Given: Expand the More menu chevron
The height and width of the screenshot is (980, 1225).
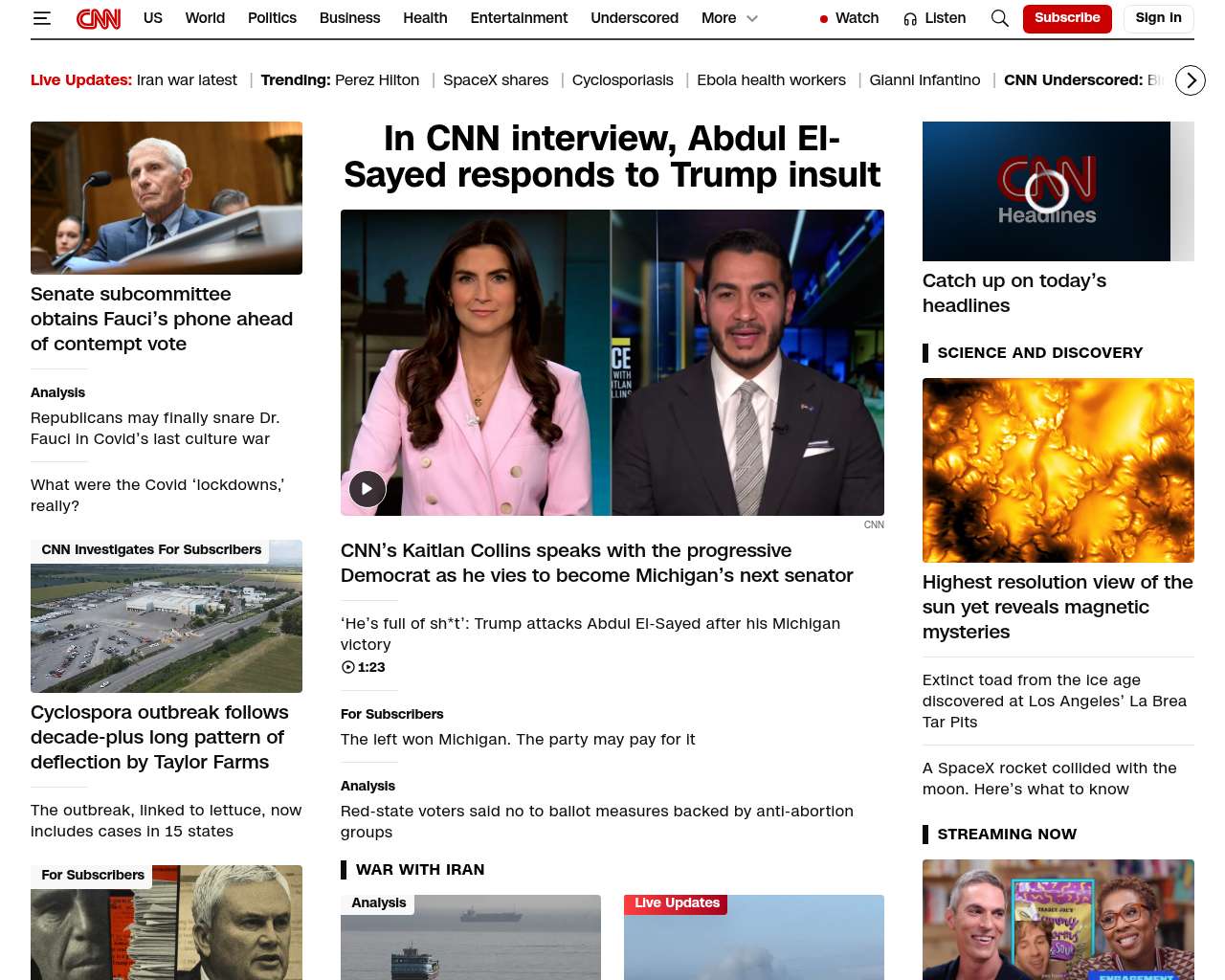Looking at the screenshot, I should click(x=752, y=18).
